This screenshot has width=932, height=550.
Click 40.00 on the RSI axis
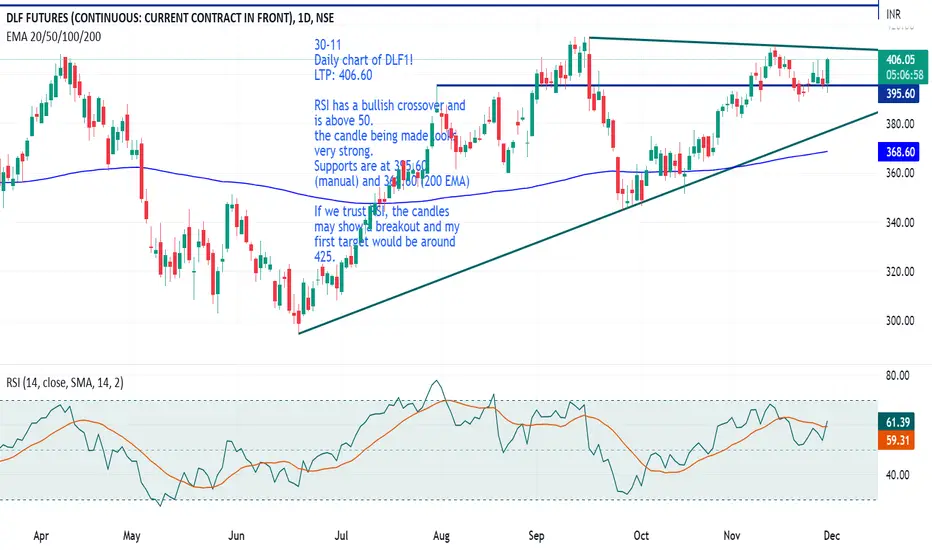pos(898,474)
